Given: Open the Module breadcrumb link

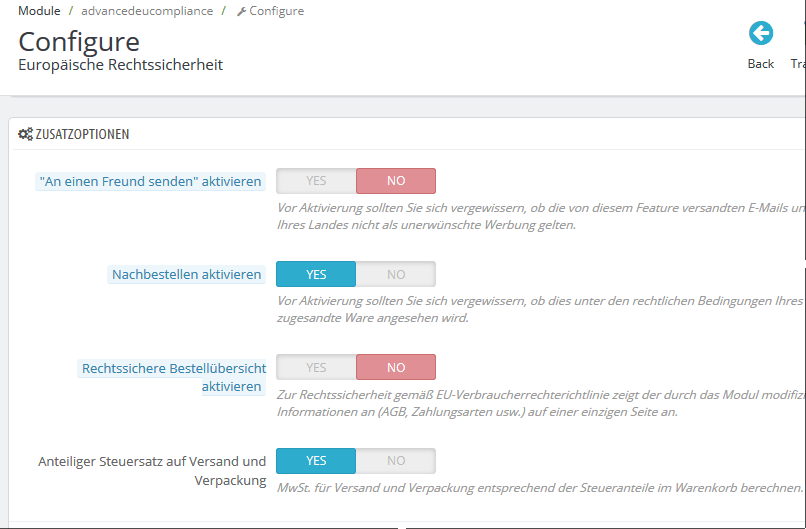Looking at the screenshot, I should pyautogui.click(x=39, y=11).
